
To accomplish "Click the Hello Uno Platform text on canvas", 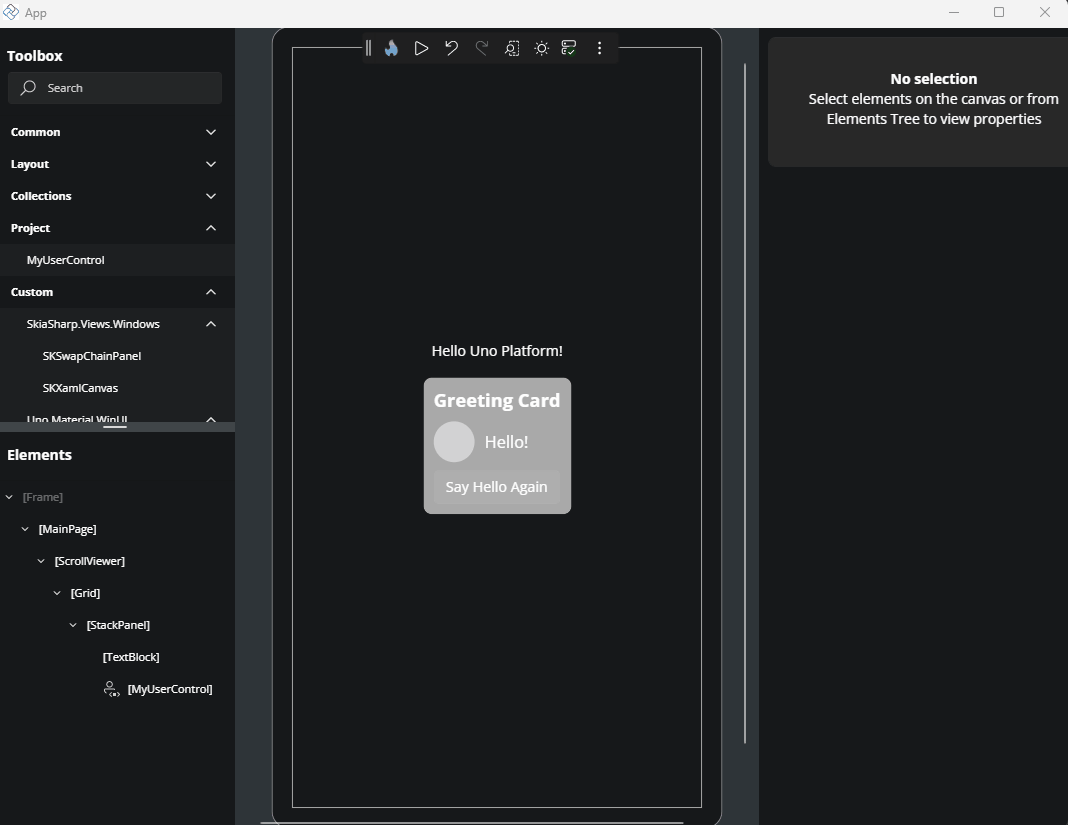I will (x=497, y=351).
